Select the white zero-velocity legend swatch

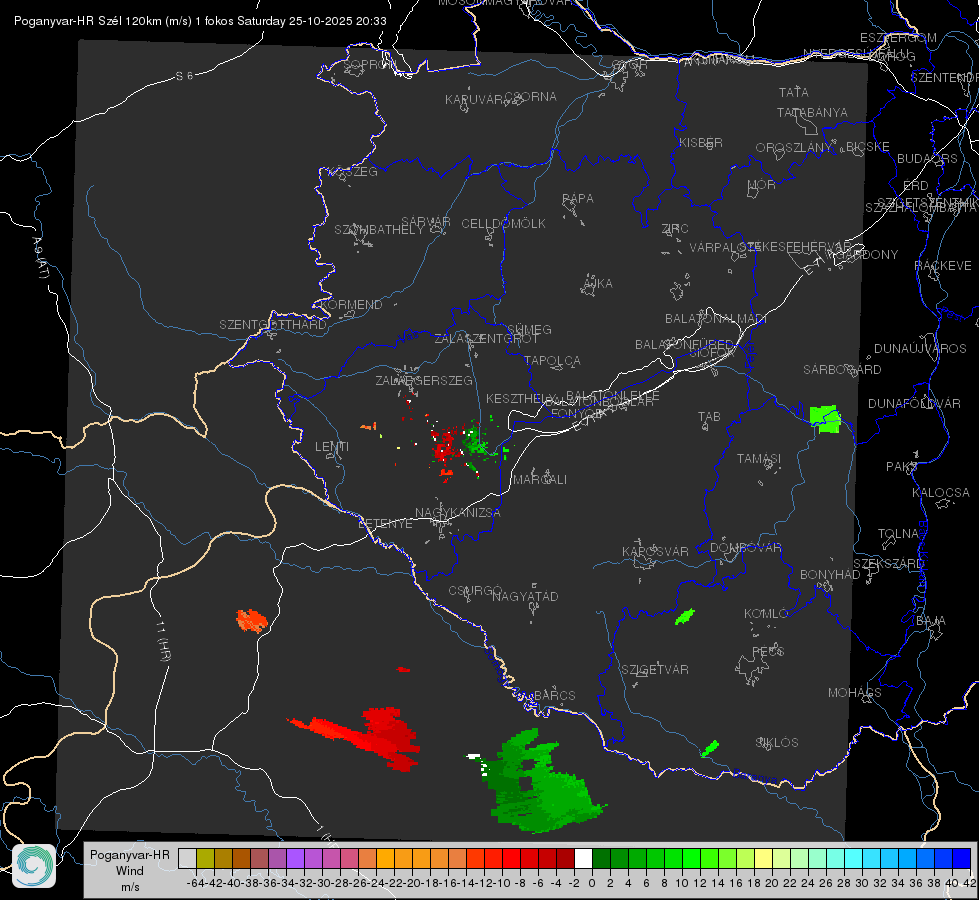coord(583,858)
